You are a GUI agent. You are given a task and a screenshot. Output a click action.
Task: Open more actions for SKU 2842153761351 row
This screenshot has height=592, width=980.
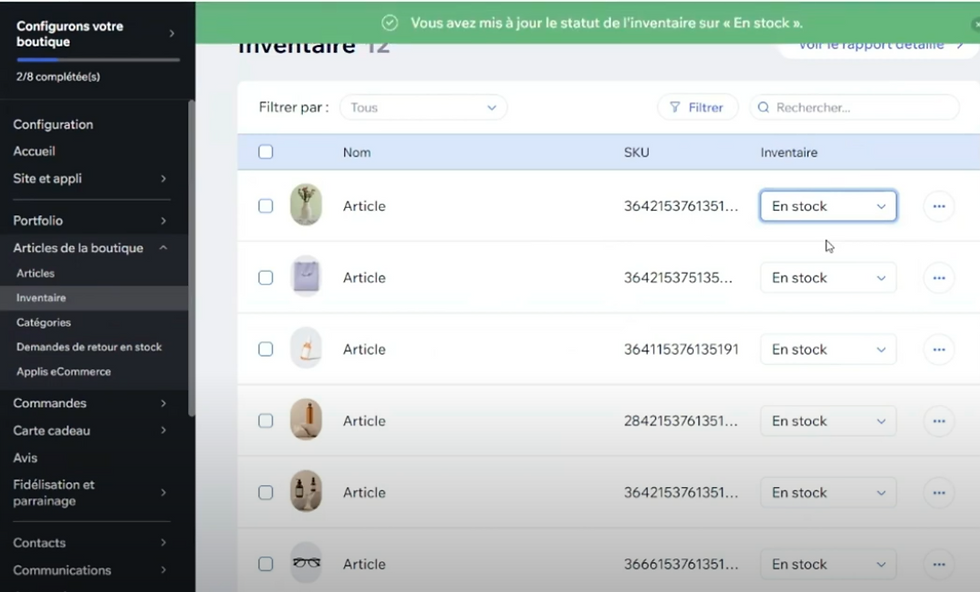939,421
